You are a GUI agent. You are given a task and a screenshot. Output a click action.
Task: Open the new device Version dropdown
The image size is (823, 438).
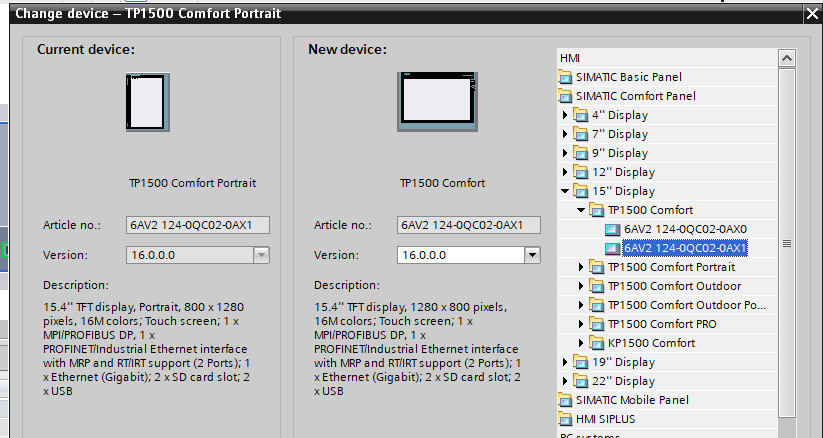click(x=532, y=255)
